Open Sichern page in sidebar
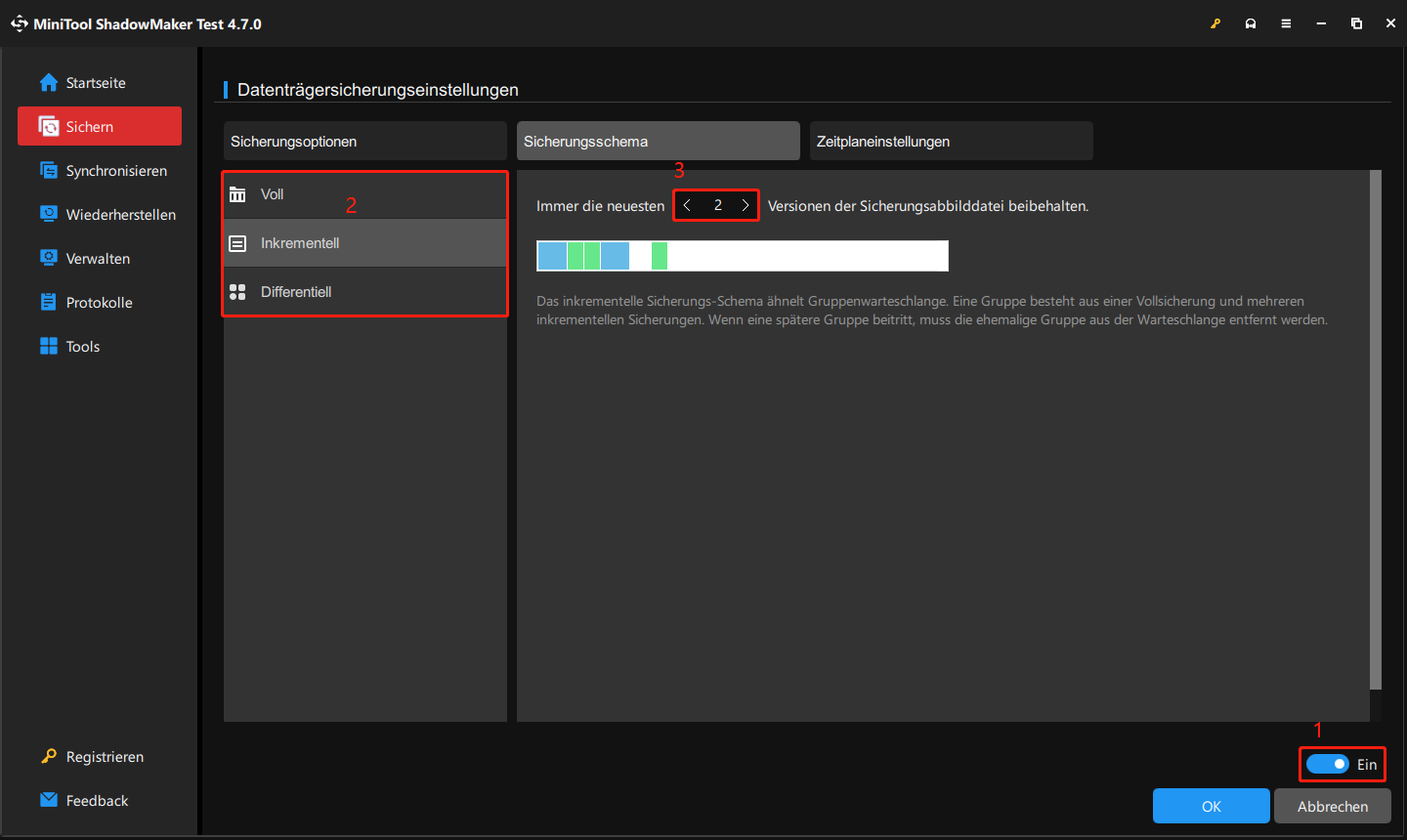This screenshot has height=840, width=1407. (x=100, y=127)
